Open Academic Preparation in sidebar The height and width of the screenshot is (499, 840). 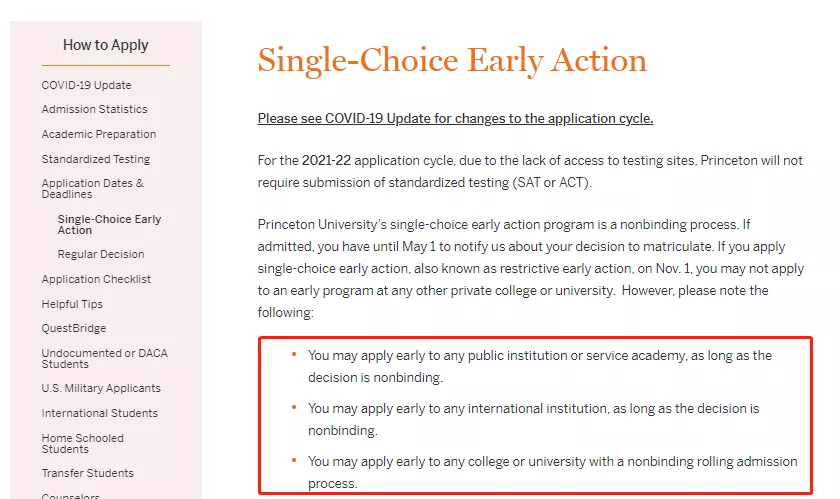tap(99, 134)
